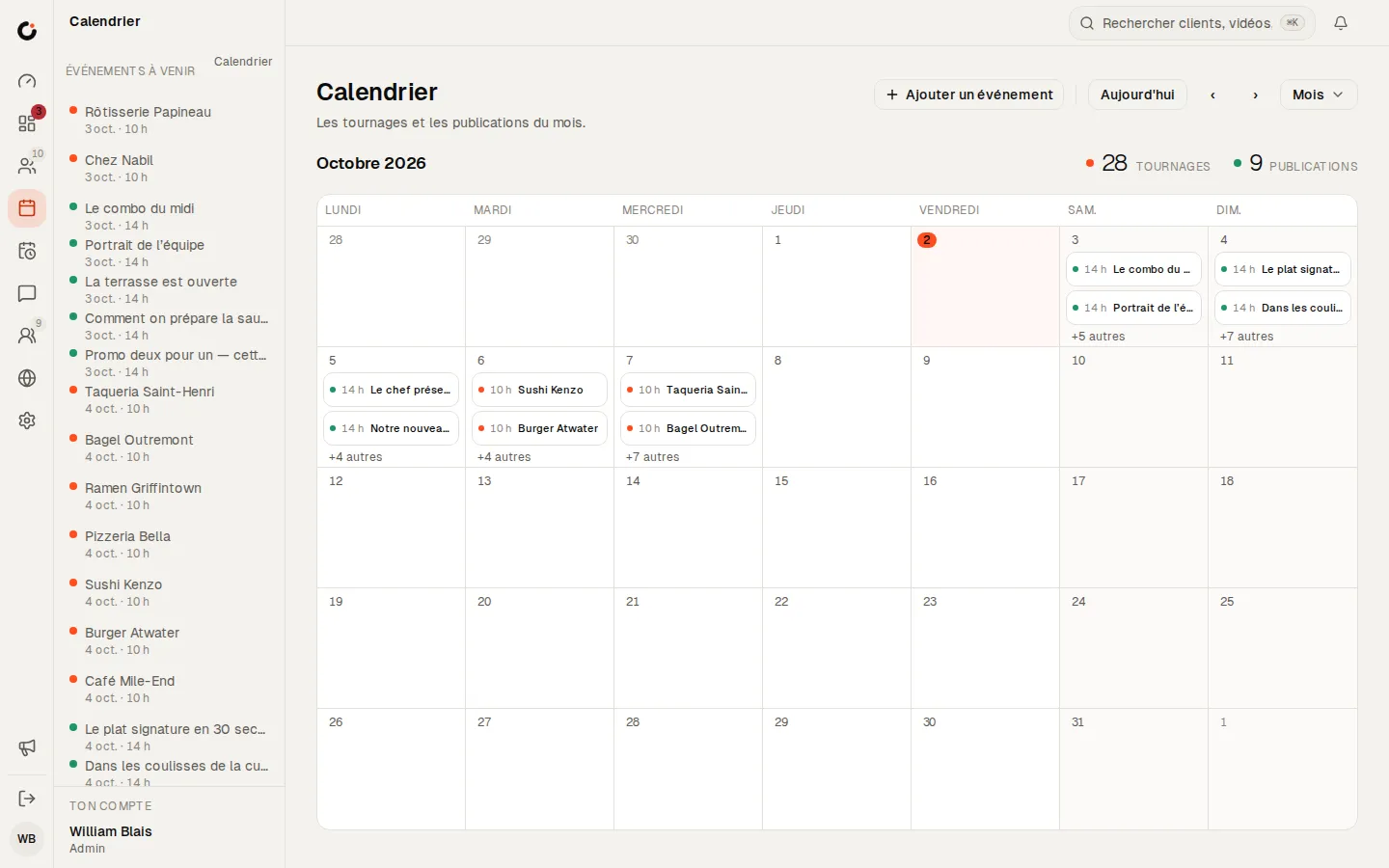Select today's date cell, October 2
The height and width of the screenshot is (868, 1389).
pyautogui.click(x=985, y=286)
